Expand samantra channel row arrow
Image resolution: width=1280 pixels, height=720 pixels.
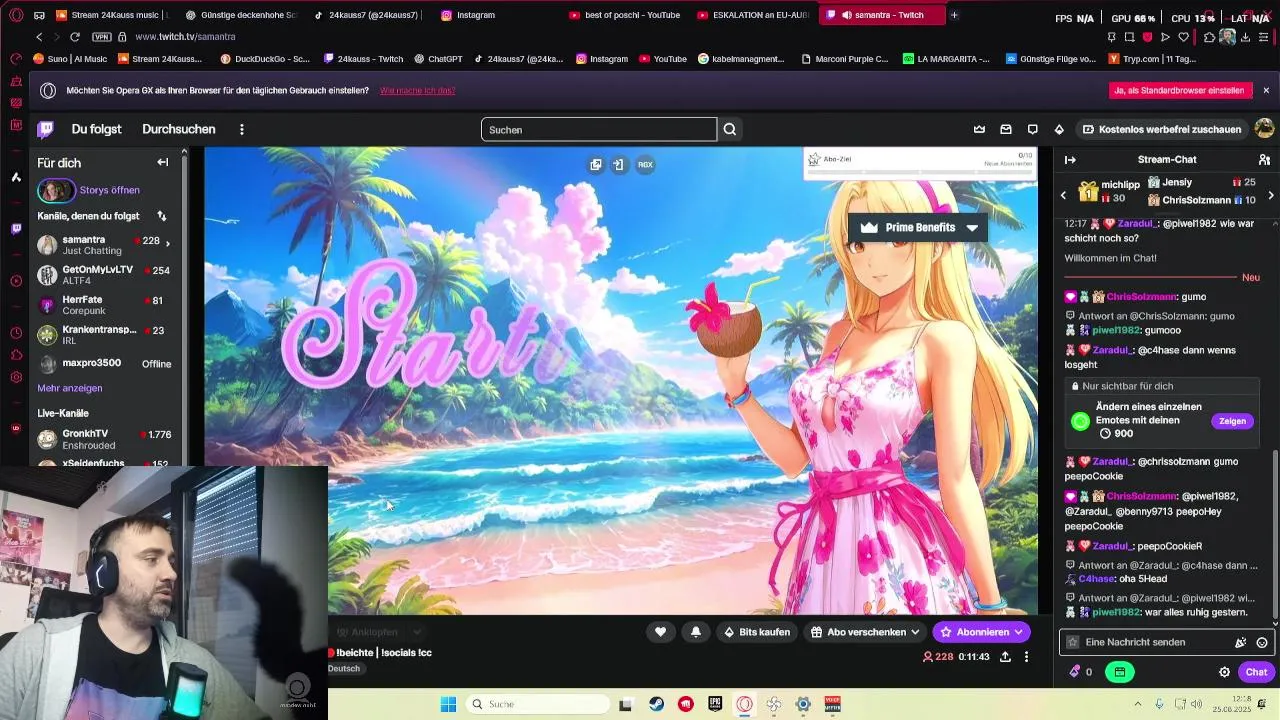(x=167, y=243)
